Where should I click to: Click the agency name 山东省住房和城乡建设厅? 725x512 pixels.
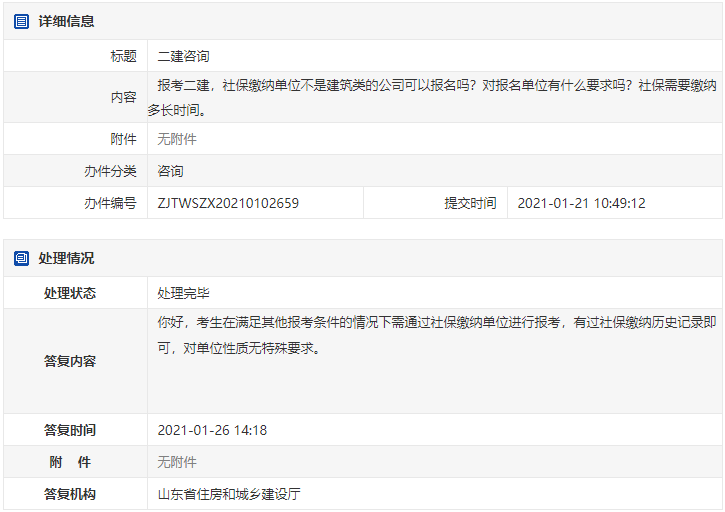(x=229, y=494)
